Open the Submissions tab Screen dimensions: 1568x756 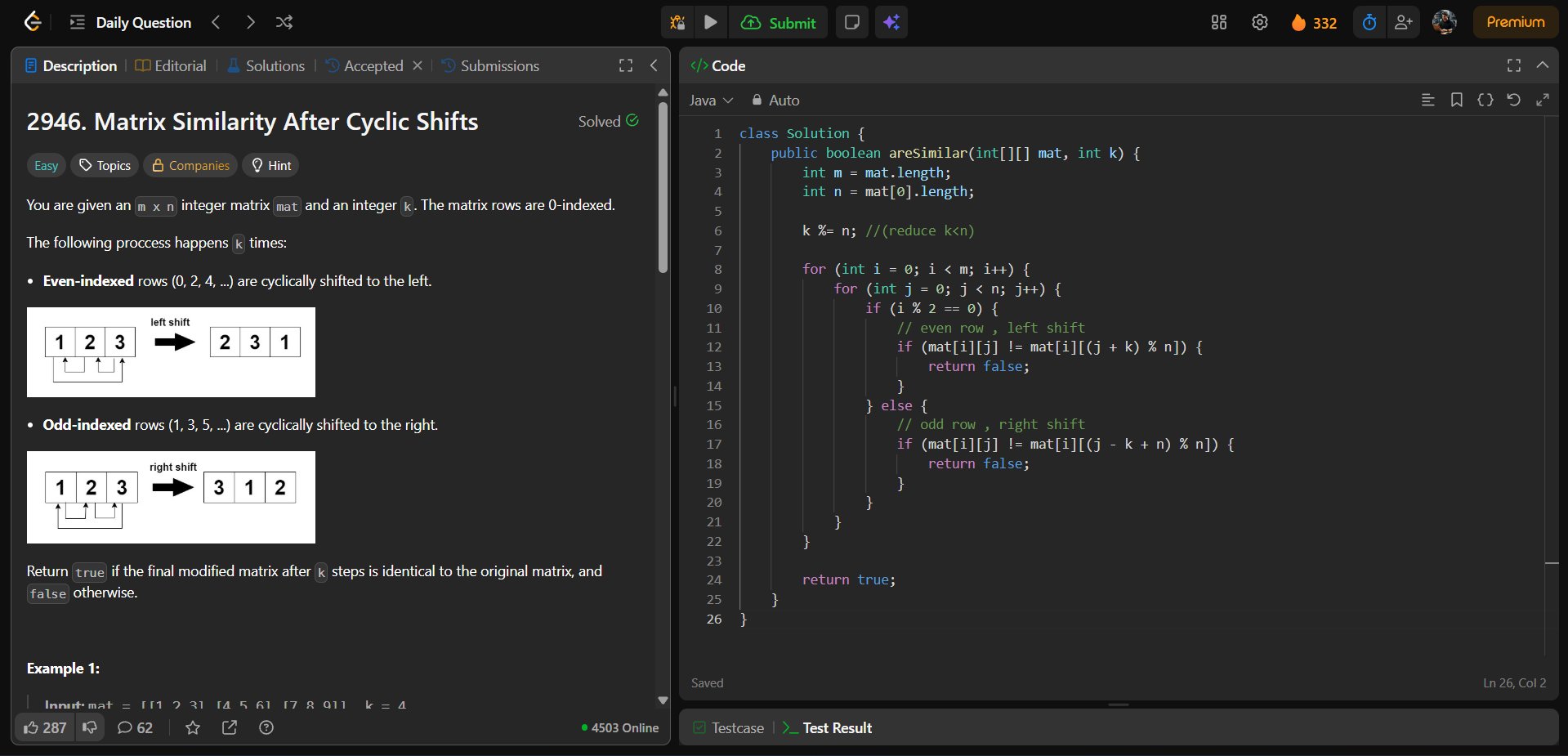point(490,65)
